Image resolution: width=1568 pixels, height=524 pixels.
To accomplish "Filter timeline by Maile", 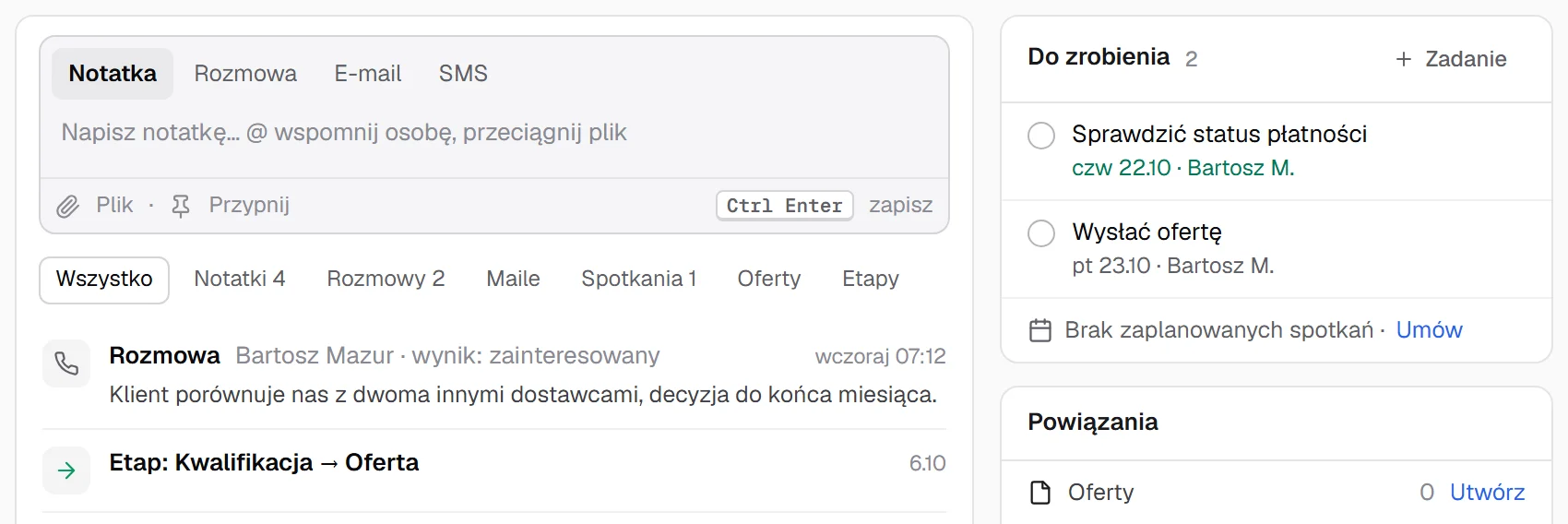I will (513, 280).
